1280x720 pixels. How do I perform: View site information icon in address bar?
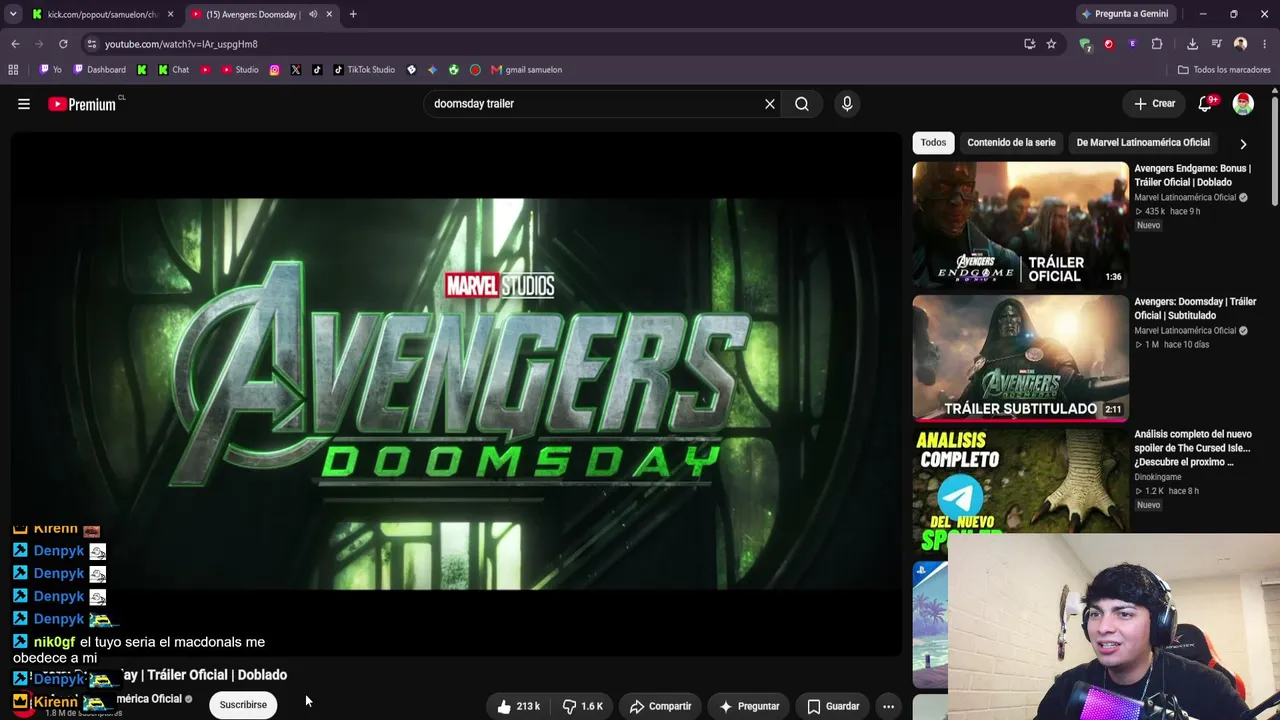[x=91, y=44]
